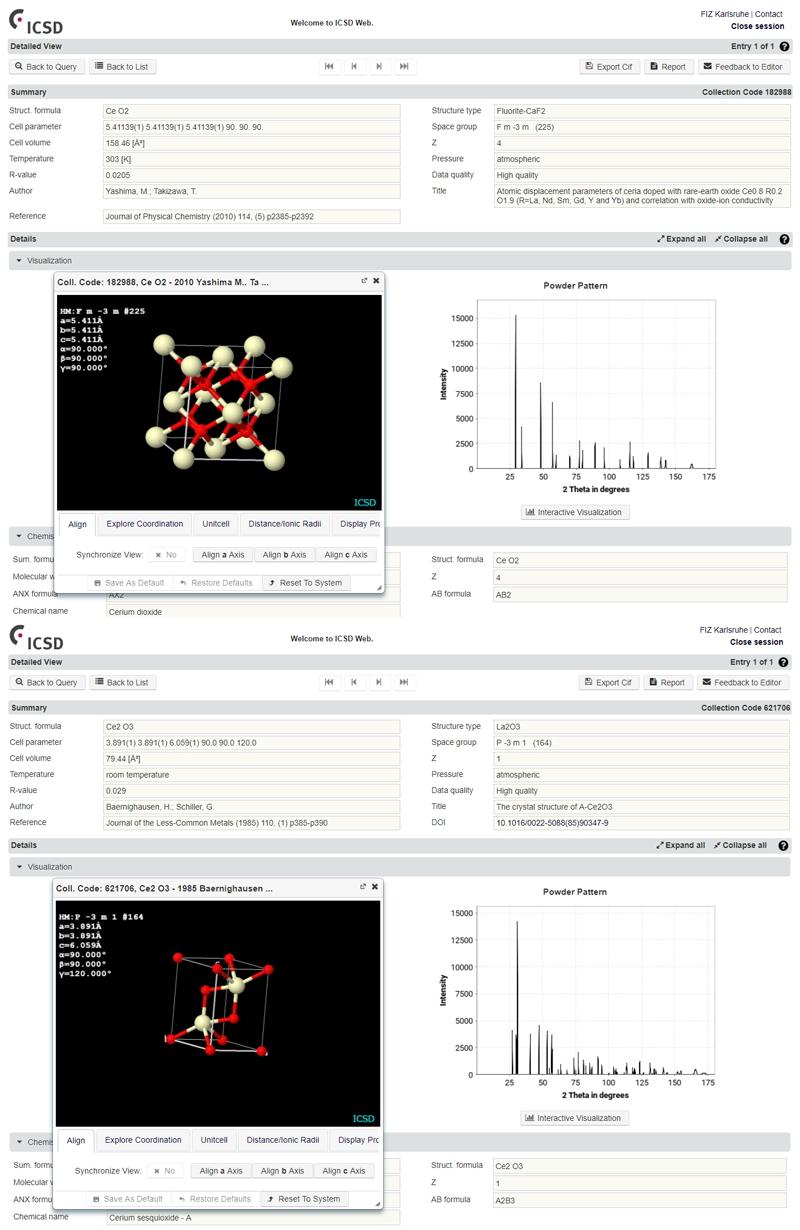Export Cif for collection code 621706
The image size is (800, 1230).
pos(609,682)
